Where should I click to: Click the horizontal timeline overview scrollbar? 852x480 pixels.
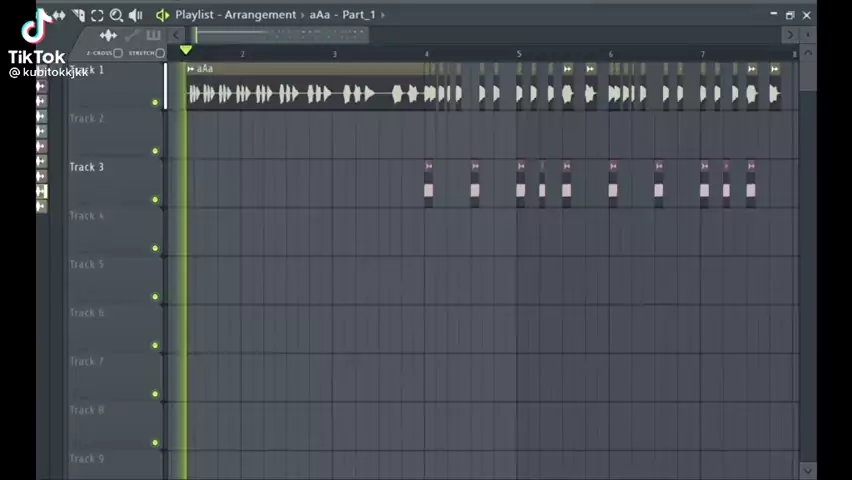tap(281, 35)
